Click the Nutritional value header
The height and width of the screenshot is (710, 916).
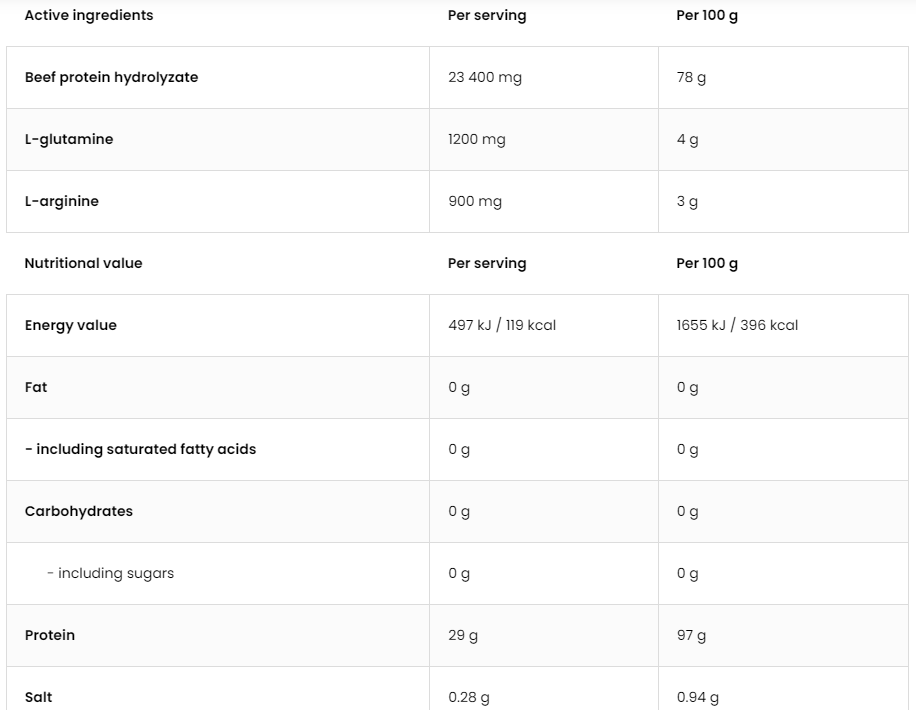(x=83, y=263)
